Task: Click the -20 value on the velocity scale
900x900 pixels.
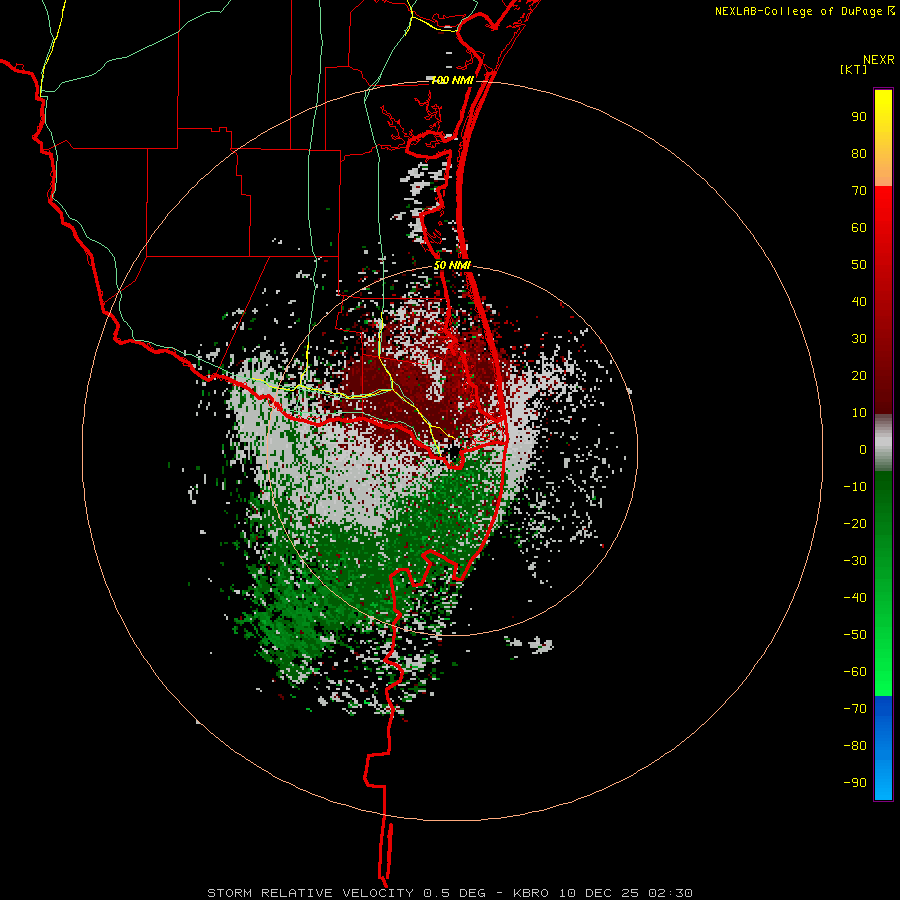Action: (855, 523)
